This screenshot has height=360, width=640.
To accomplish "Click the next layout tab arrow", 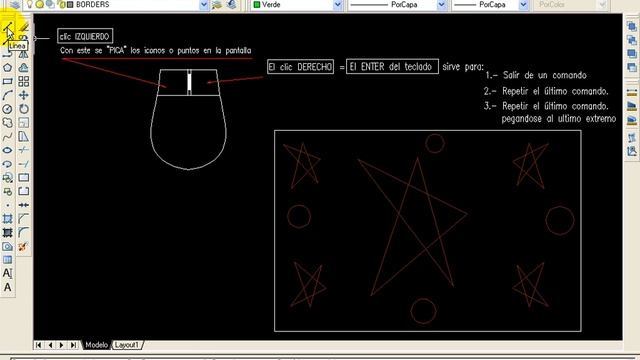I will tap(62, 345).
